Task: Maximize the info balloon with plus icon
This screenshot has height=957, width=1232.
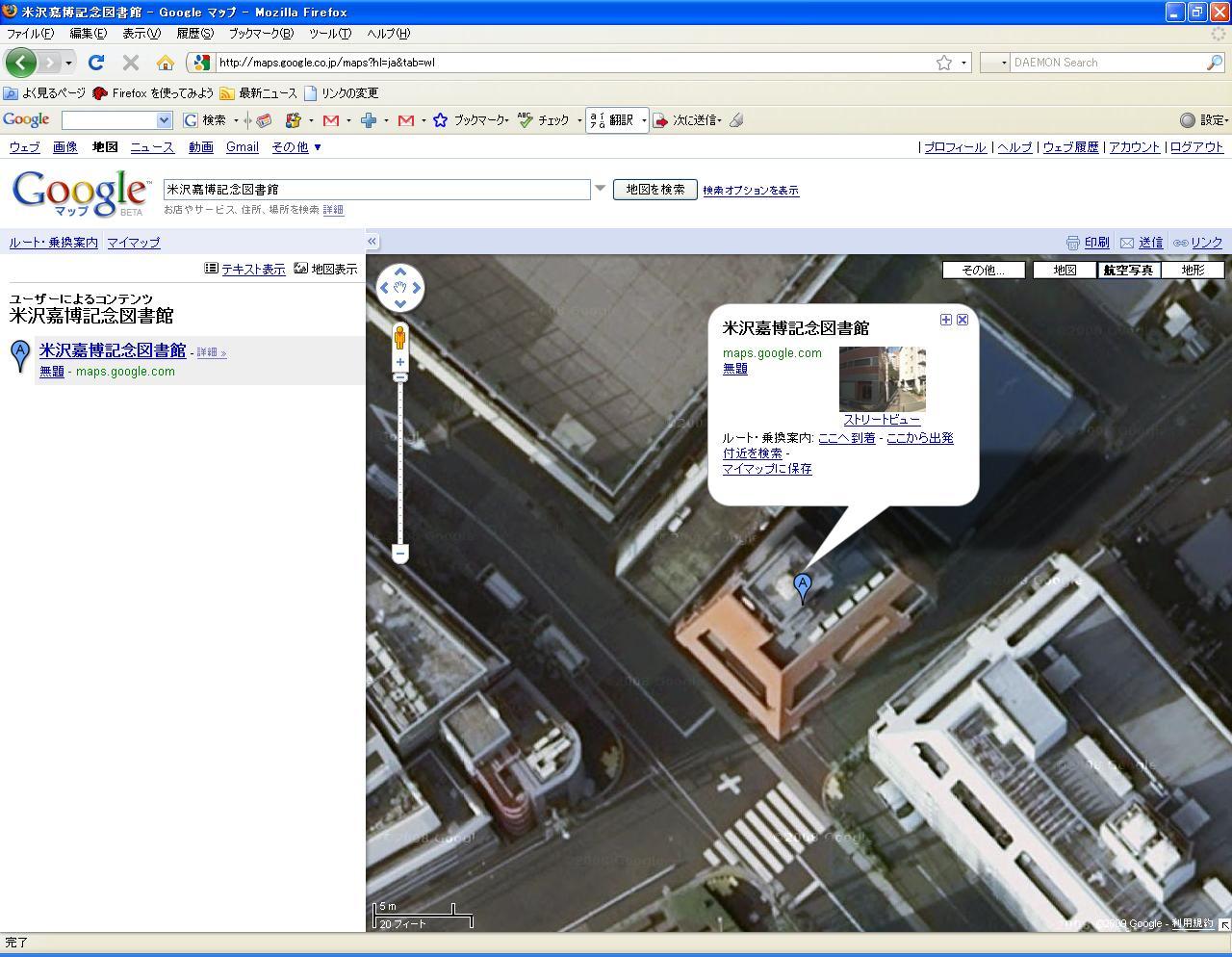Action: click(945, 320)
